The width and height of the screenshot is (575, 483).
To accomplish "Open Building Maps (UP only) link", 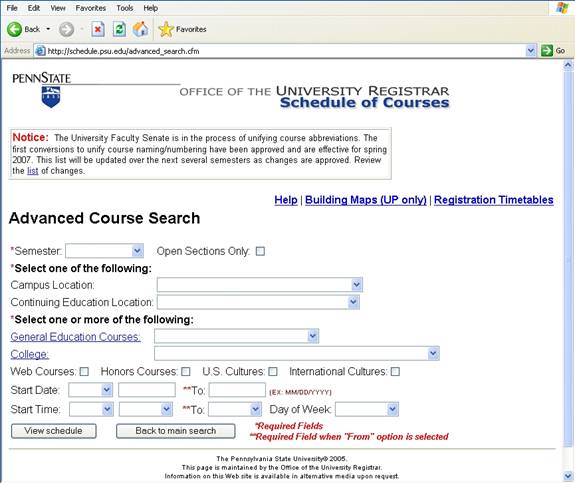I will click(366, 200).
